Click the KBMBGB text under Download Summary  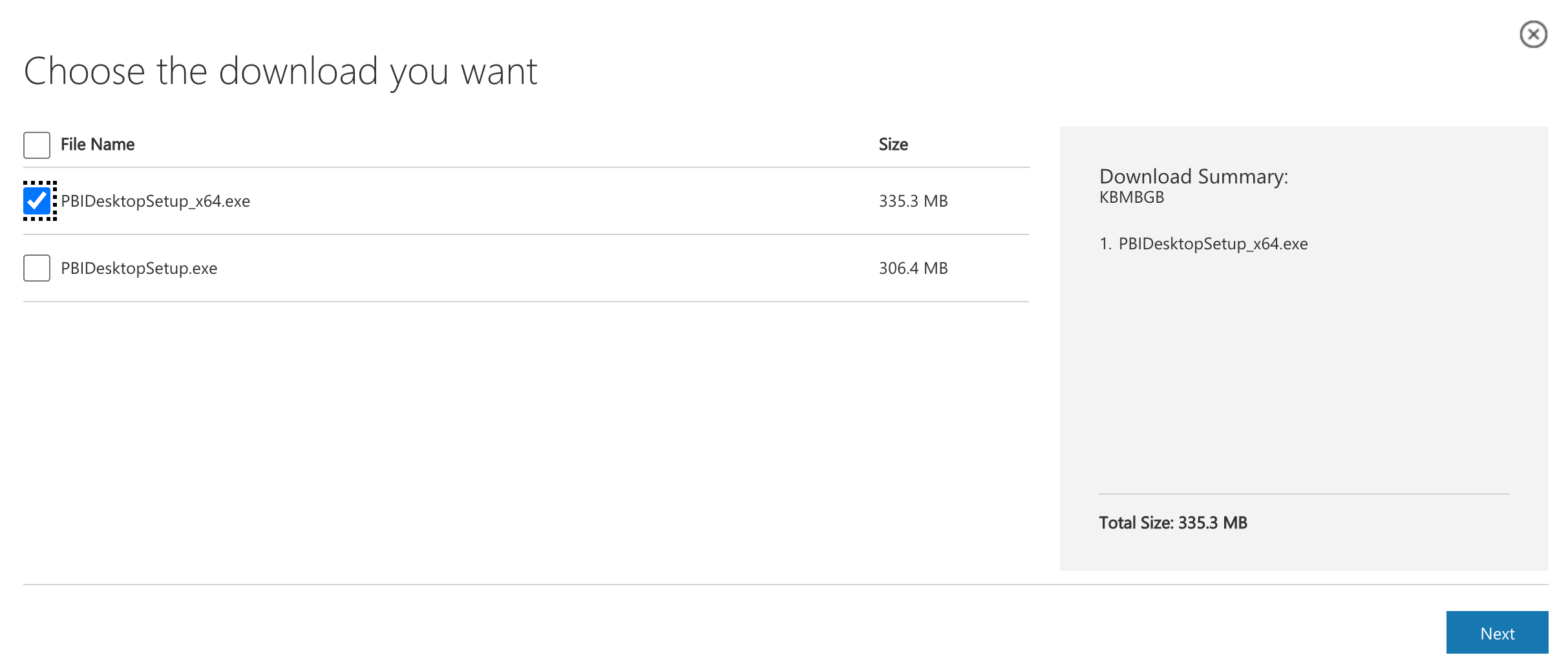coord(1132,198)
